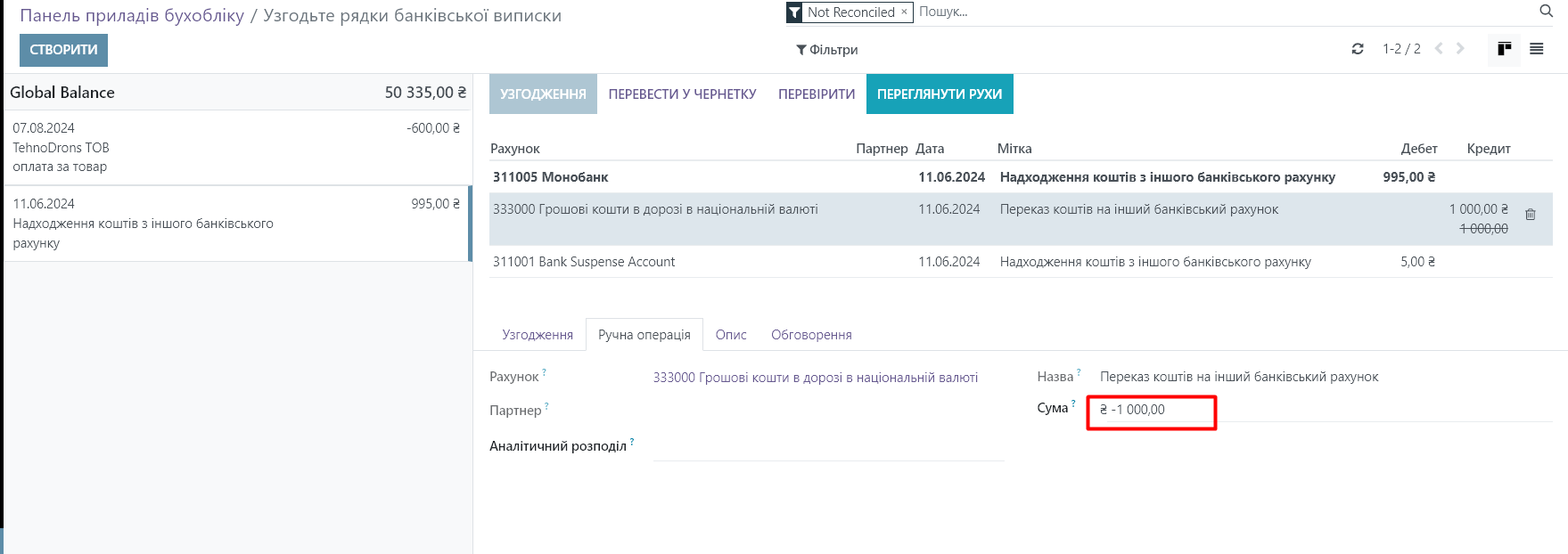The width and height of the screenshot is (1568, 554).
Task: Open the Опис tab
Action: [731, 335]
